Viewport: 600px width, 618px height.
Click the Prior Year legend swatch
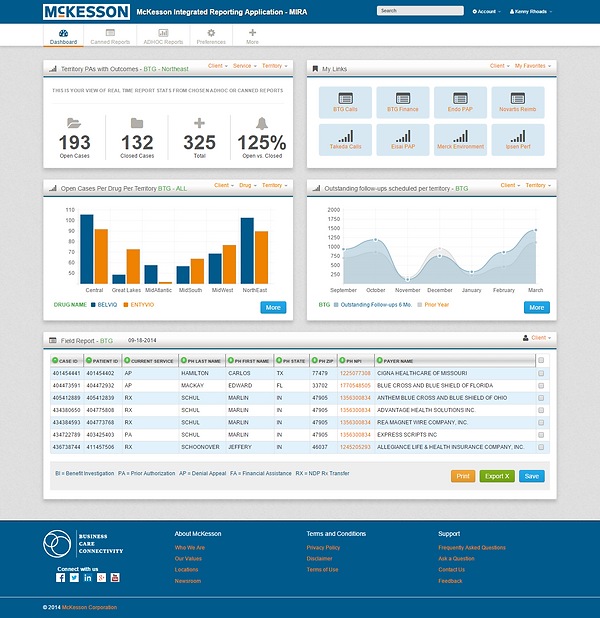[x=420, y=305]
